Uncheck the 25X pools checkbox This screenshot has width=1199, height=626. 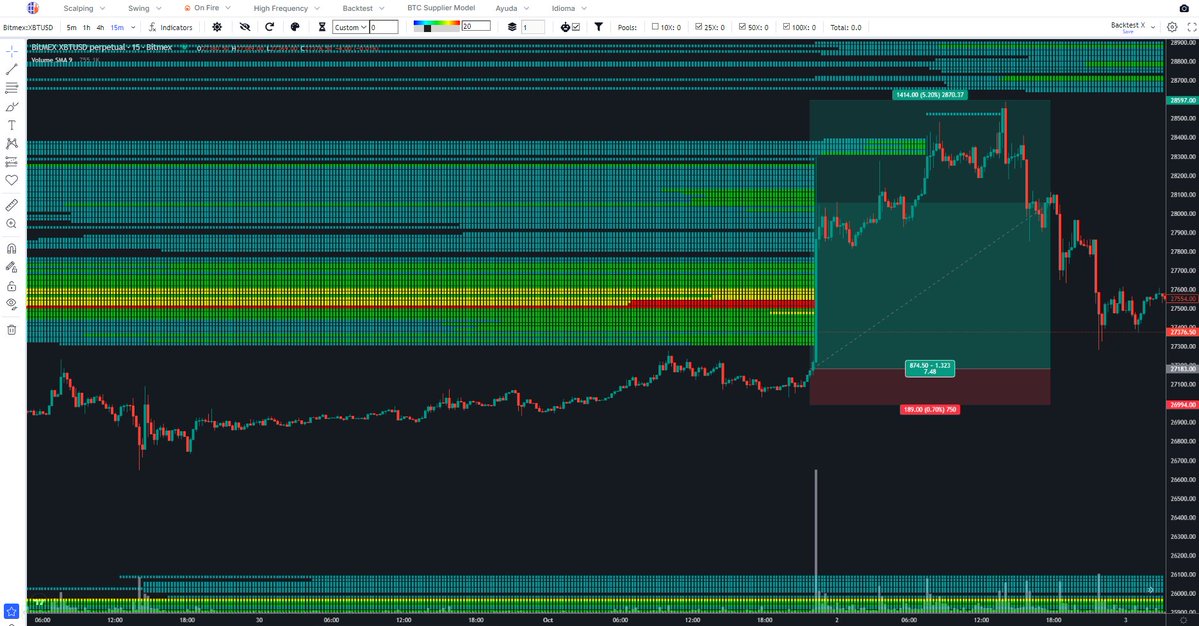click(699, 27)
